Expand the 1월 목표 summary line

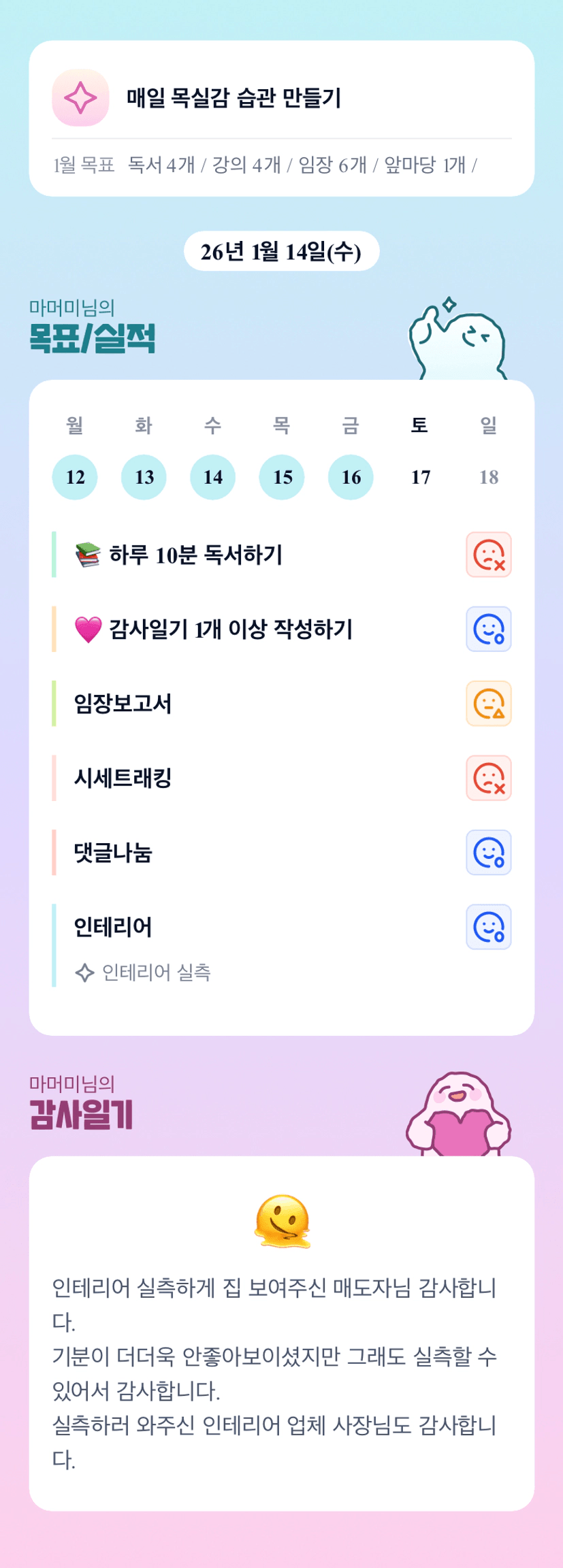tap(266, 165)
